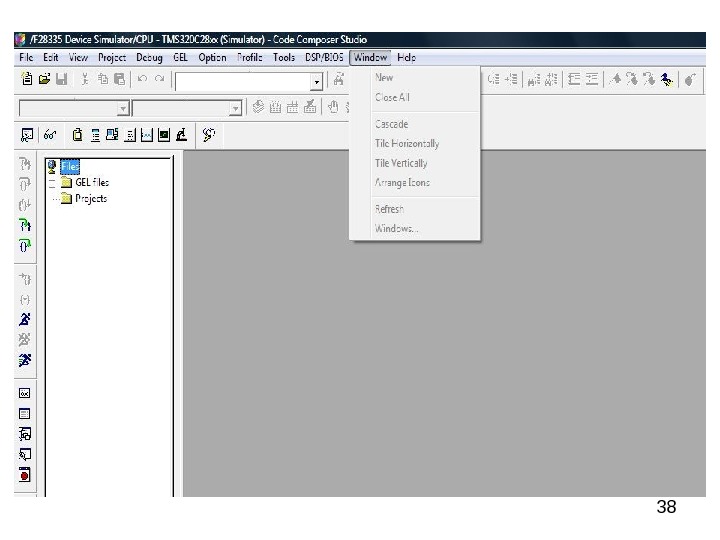Select the Projects folder
Image resolution: width=720 pixels, height=540 pixels.
pos(91,199)
